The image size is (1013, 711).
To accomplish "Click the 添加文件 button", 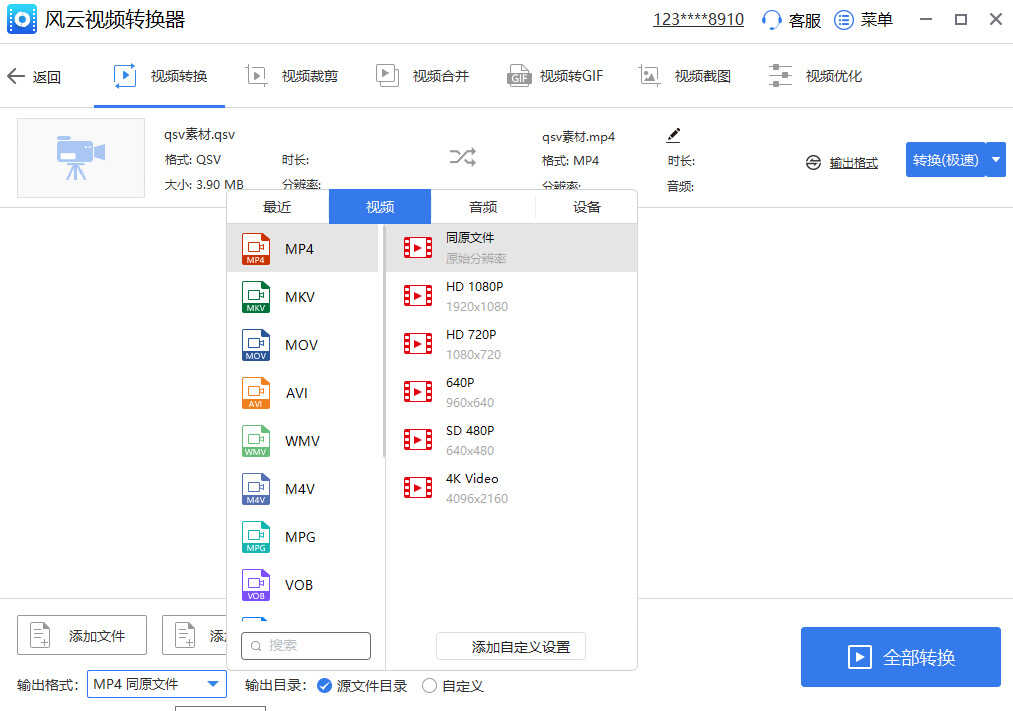I will (82, 635).
